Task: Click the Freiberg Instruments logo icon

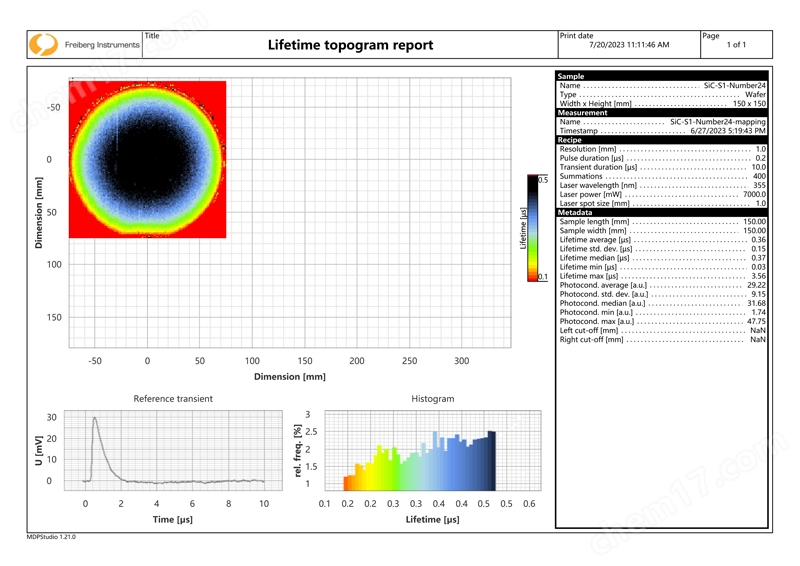Action: tap(43, 45)
